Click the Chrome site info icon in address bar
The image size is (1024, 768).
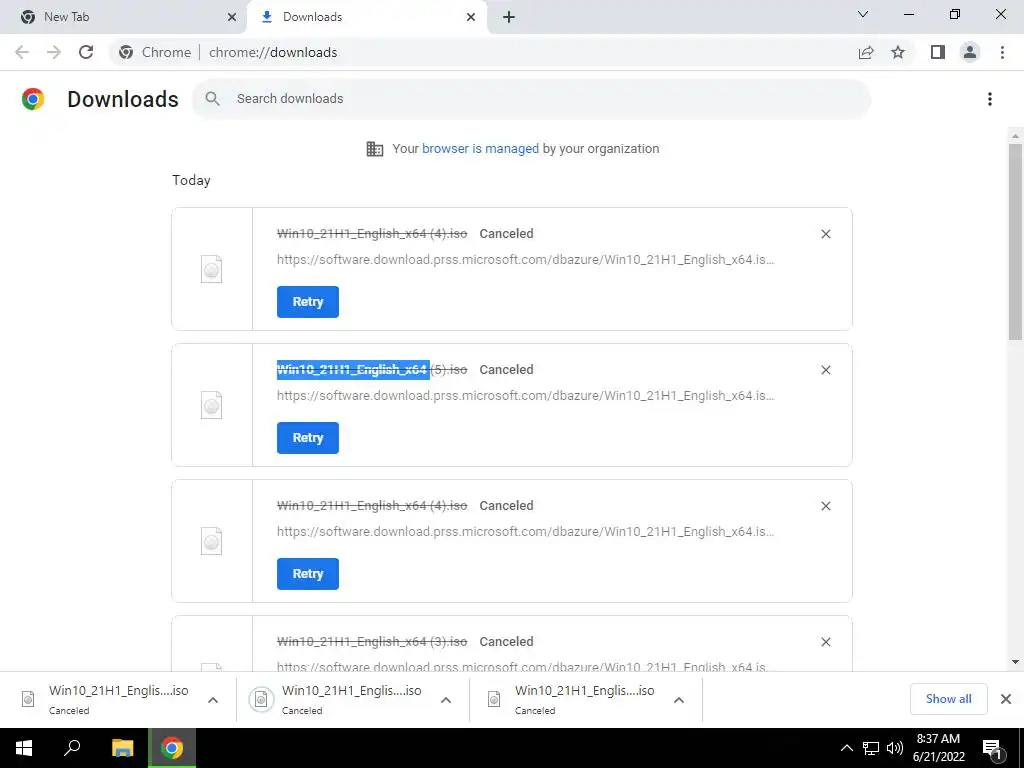click(x=126, y=52)
